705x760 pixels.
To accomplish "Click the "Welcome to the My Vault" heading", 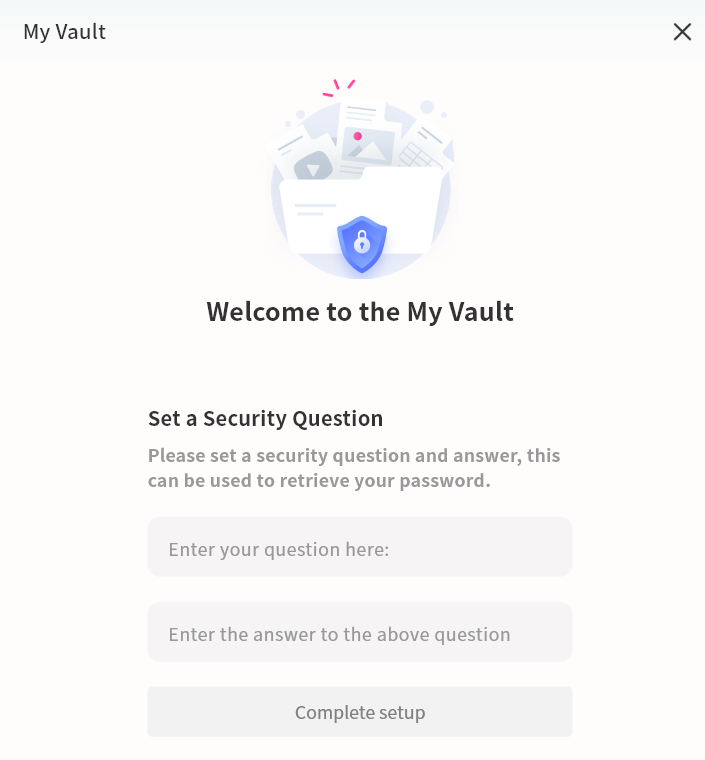I will point(360,312).
